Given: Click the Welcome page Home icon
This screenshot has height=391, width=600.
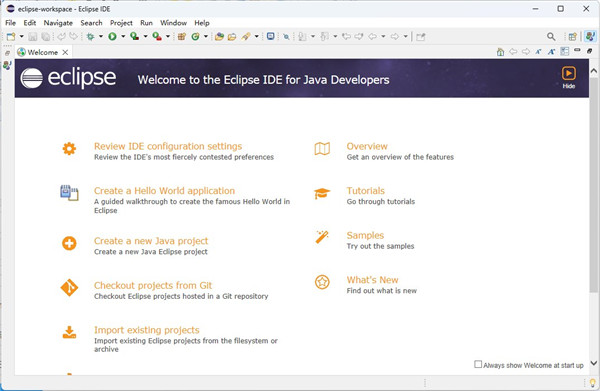Looking at the screenshot, I should click(500, 52).
